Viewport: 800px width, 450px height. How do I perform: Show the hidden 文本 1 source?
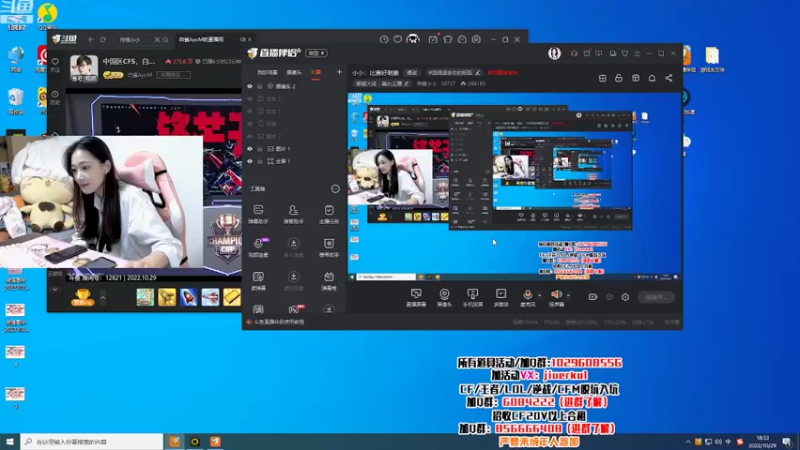pos(250,111)
